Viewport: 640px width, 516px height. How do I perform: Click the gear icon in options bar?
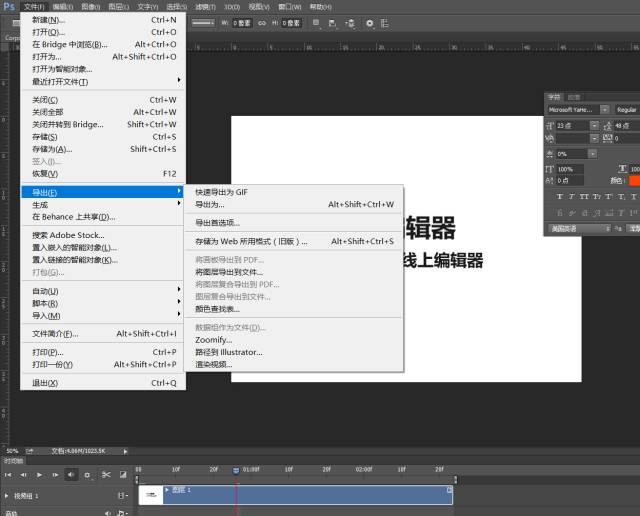coord(369,22)
